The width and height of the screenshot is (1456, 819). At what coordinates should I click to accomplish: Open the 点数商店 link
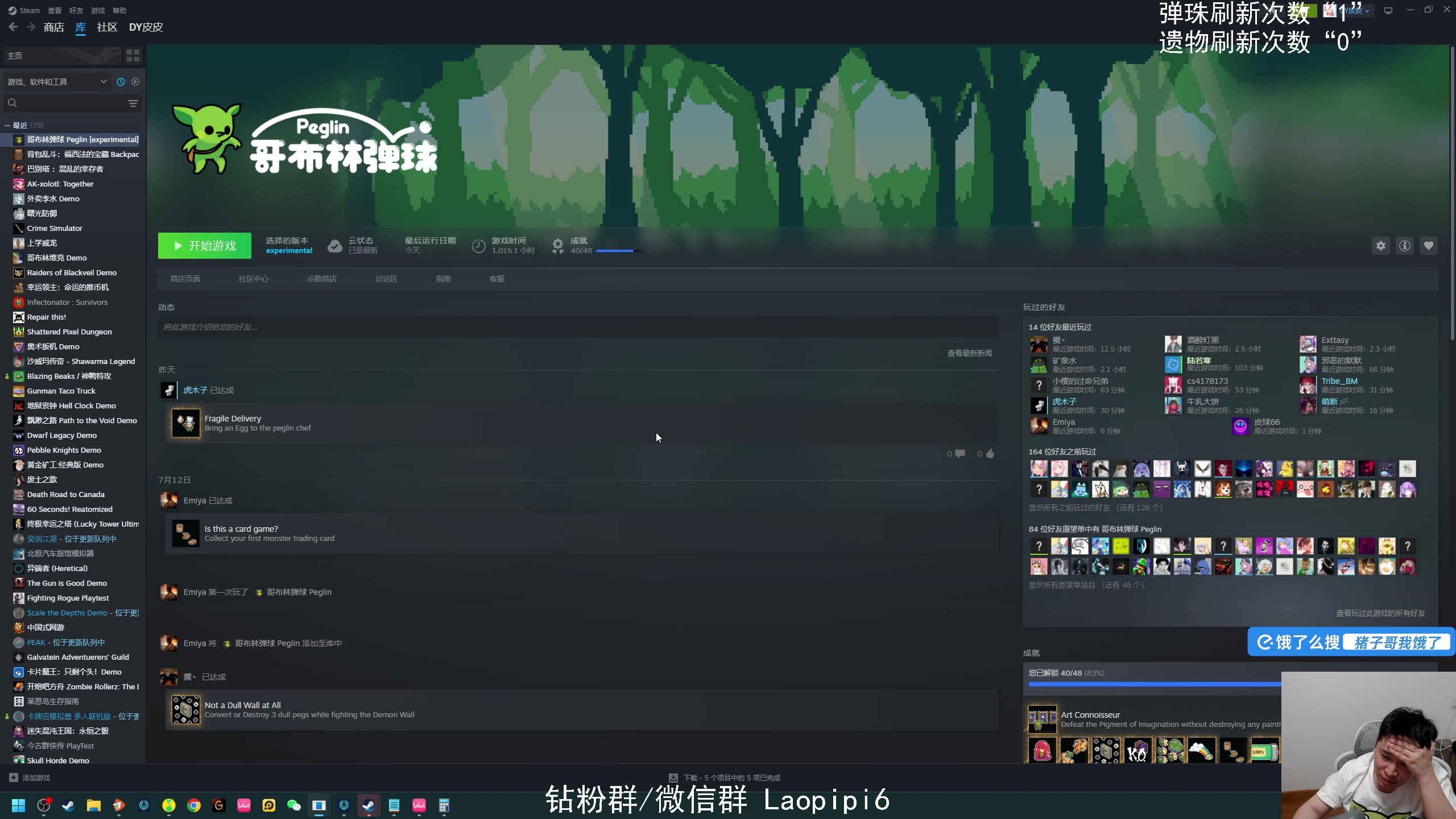point(322,279)
